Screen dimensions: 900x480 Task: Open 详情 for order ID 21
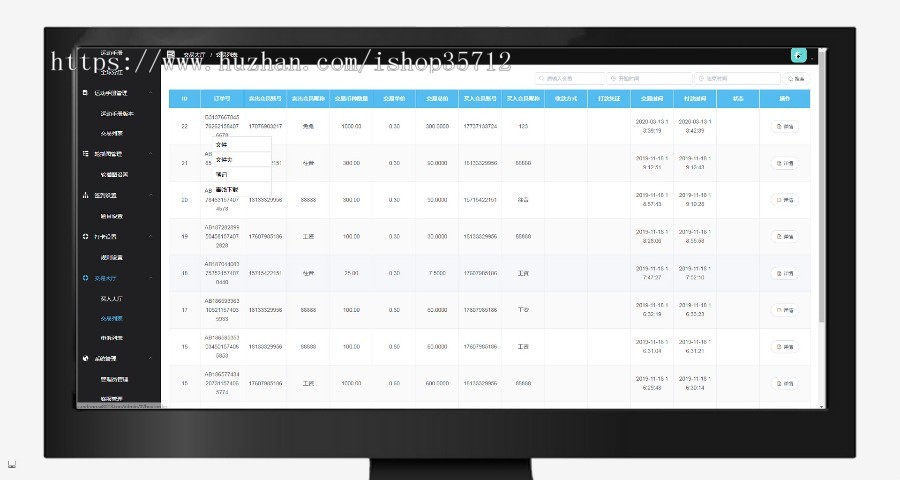(785, 163)
